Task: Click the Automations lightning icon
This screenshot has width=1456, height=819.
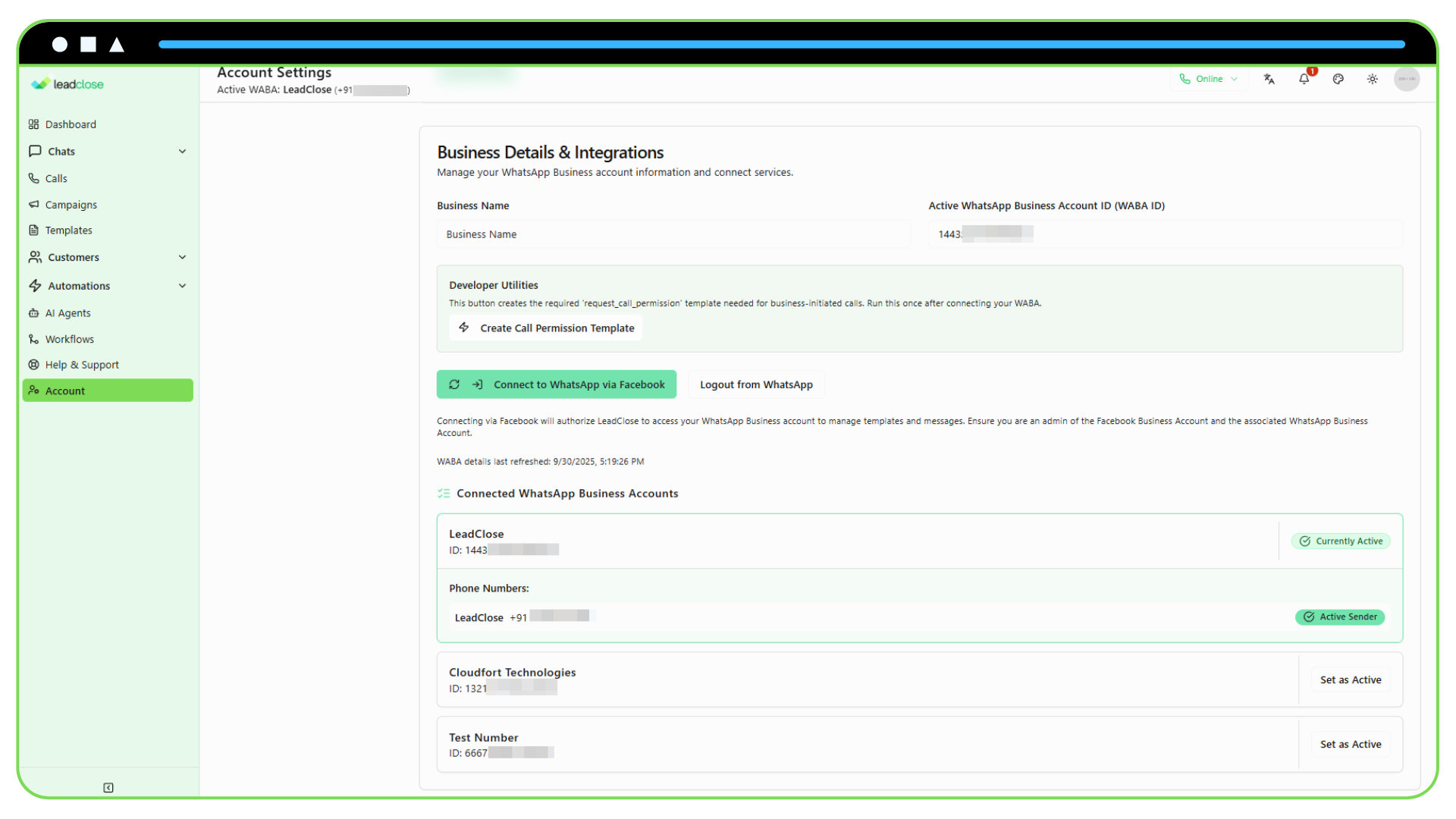Action: click(x=35, y=286)
